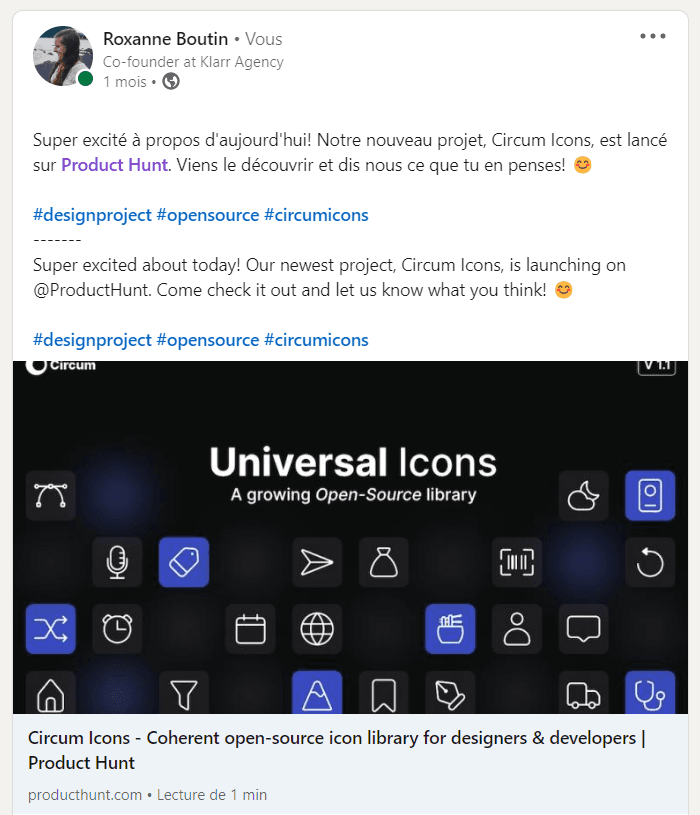
Task: Click Roxanne Boutin's profile photo
Action: click(x=63, y=56)
